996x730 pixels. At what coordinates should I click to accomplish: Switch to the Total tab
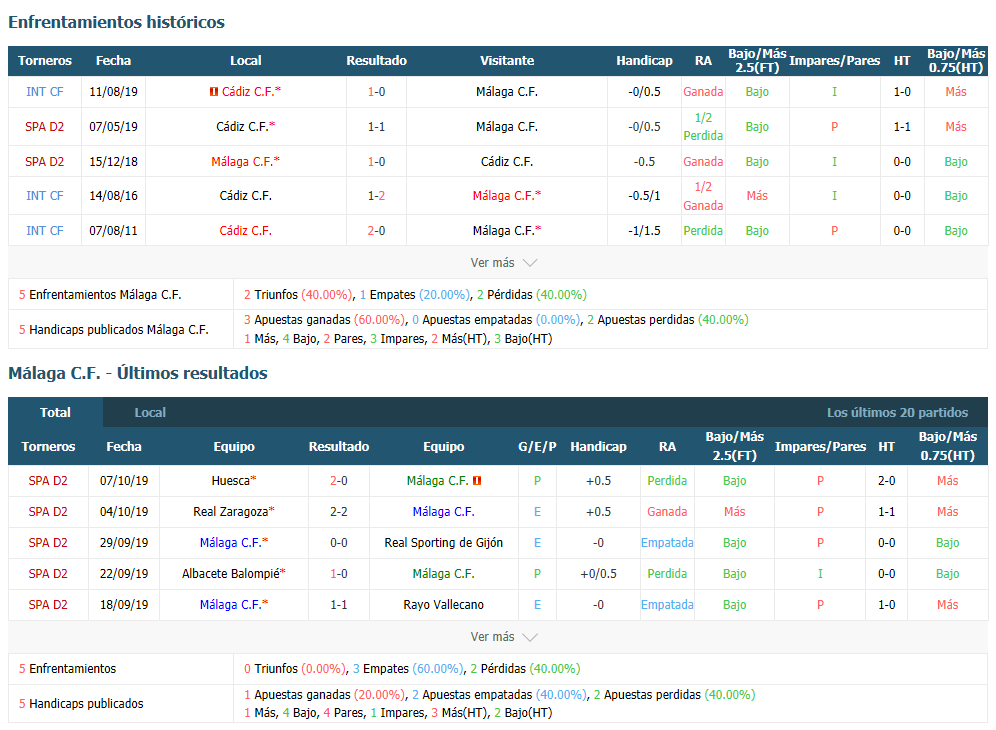(x=55, y=412)
